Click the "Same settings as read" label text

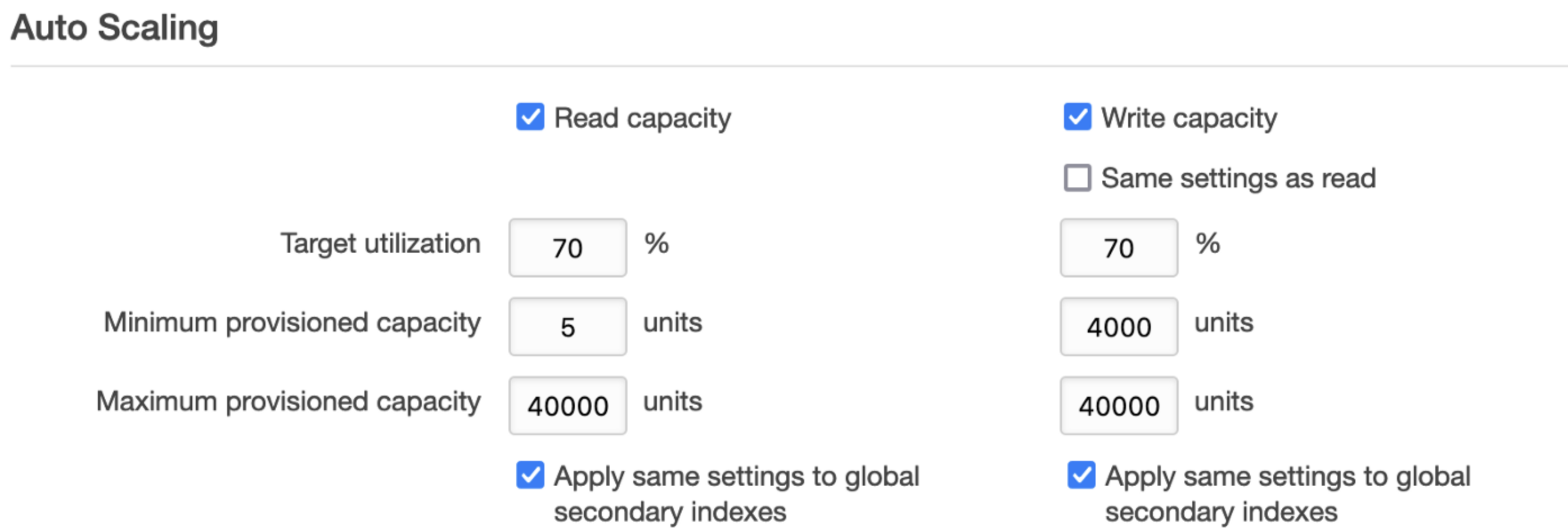coord(1238,178)
